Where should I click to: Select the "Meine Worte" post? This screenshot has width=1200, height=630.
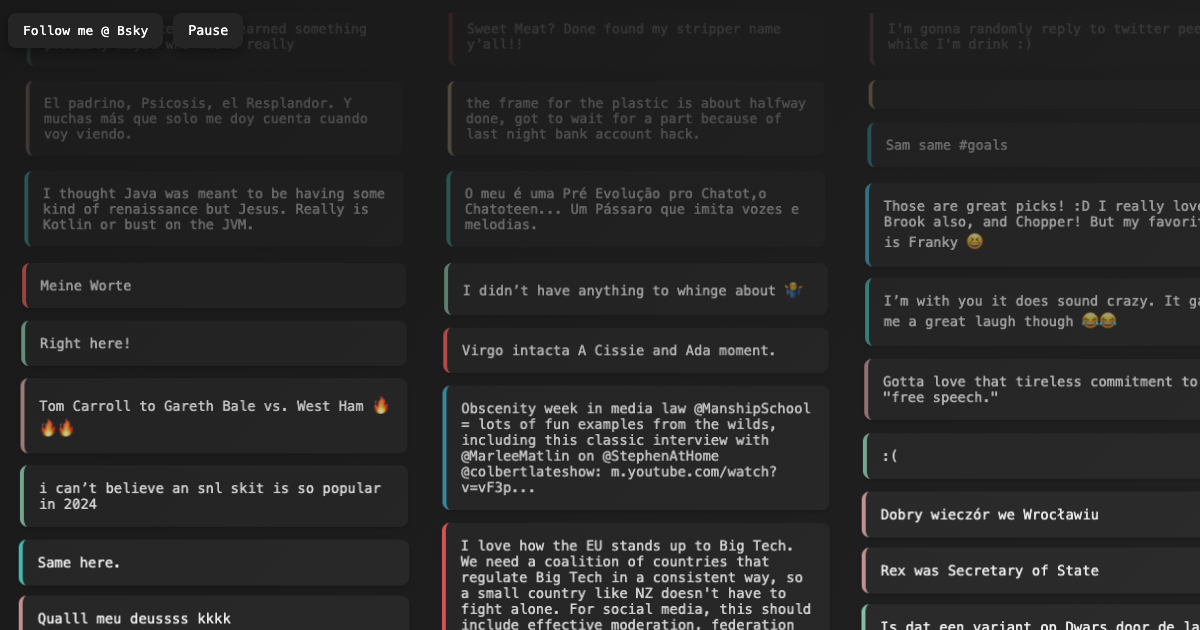[x=214, y=286]
